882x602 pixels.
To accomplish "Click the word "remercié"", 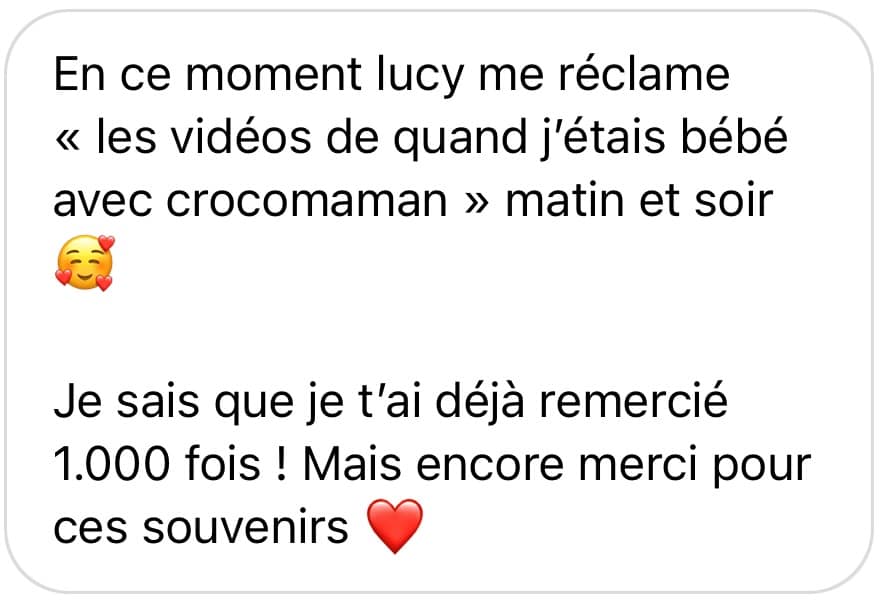I will click(x=633, y=401).
